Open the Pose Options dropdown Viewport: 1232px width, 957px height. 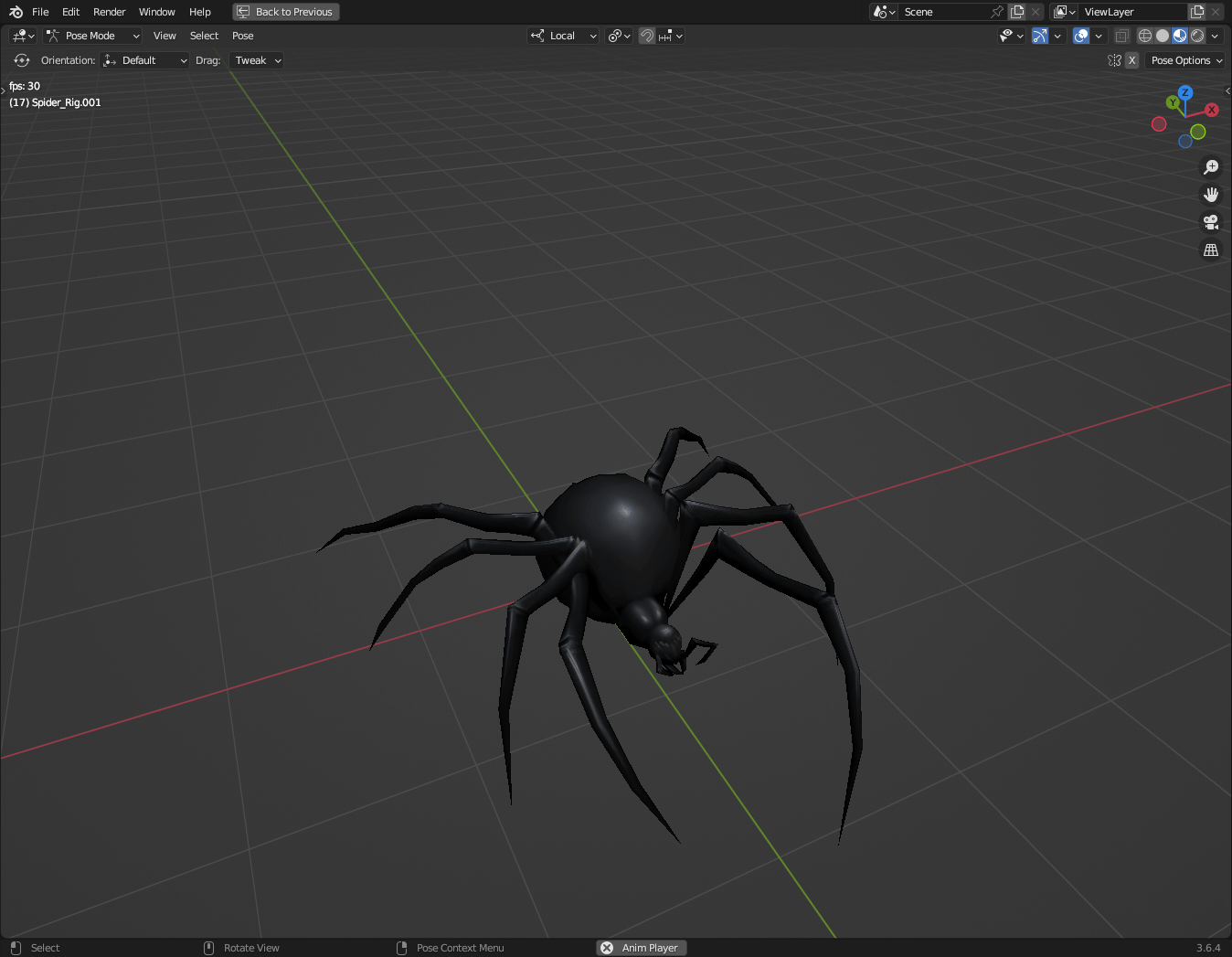(1185, 60)
